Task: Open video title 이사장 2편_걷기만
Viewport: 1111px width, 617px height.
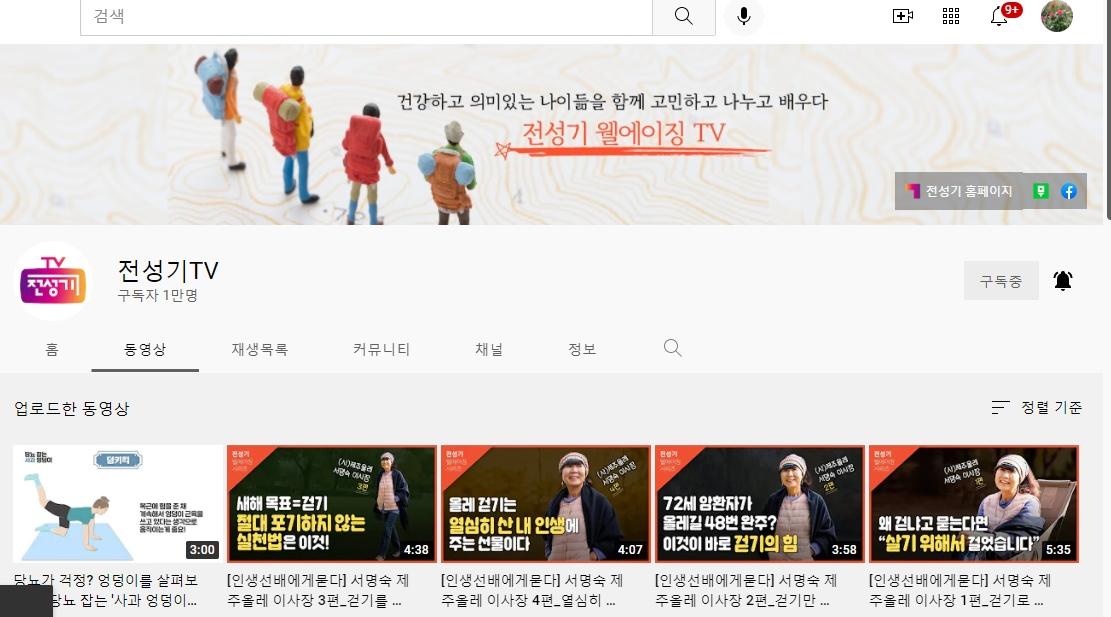Action: point(745,590)
